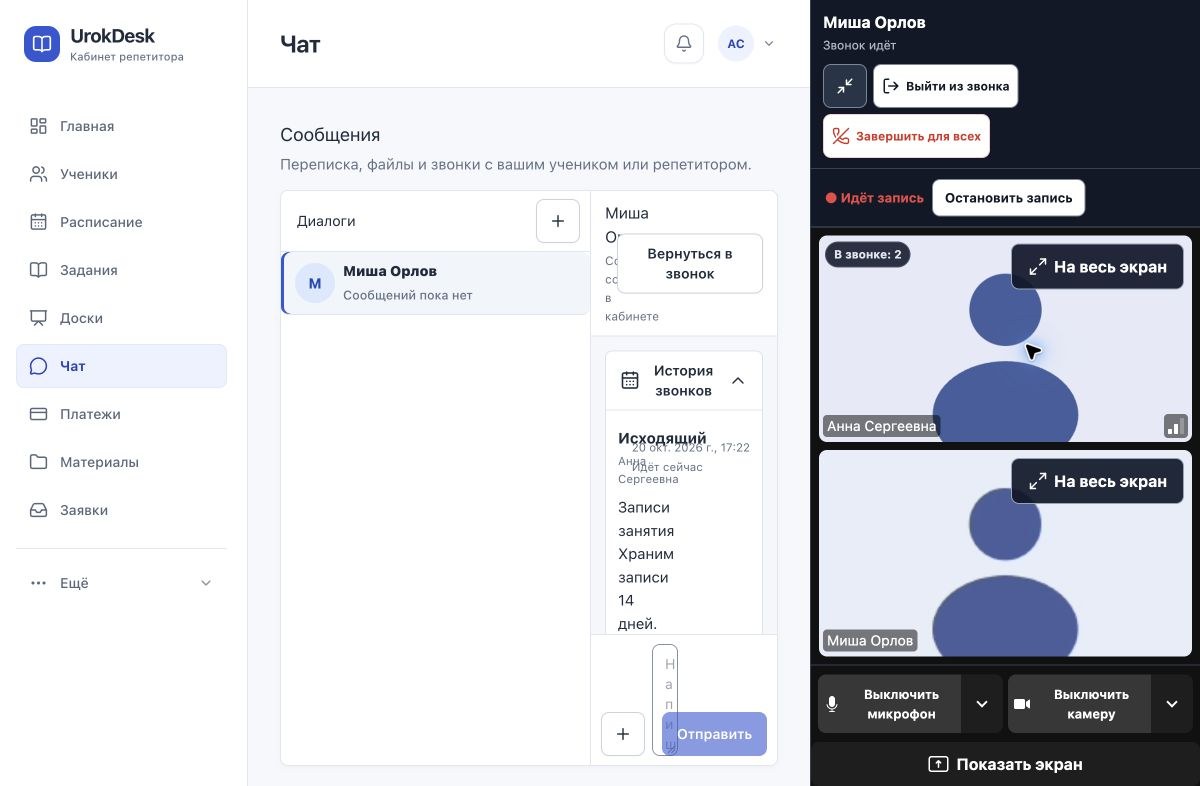Expand the user account menu chevron
The height and width of the screenshot is (786, 1200).
click(x=769, y=44)
